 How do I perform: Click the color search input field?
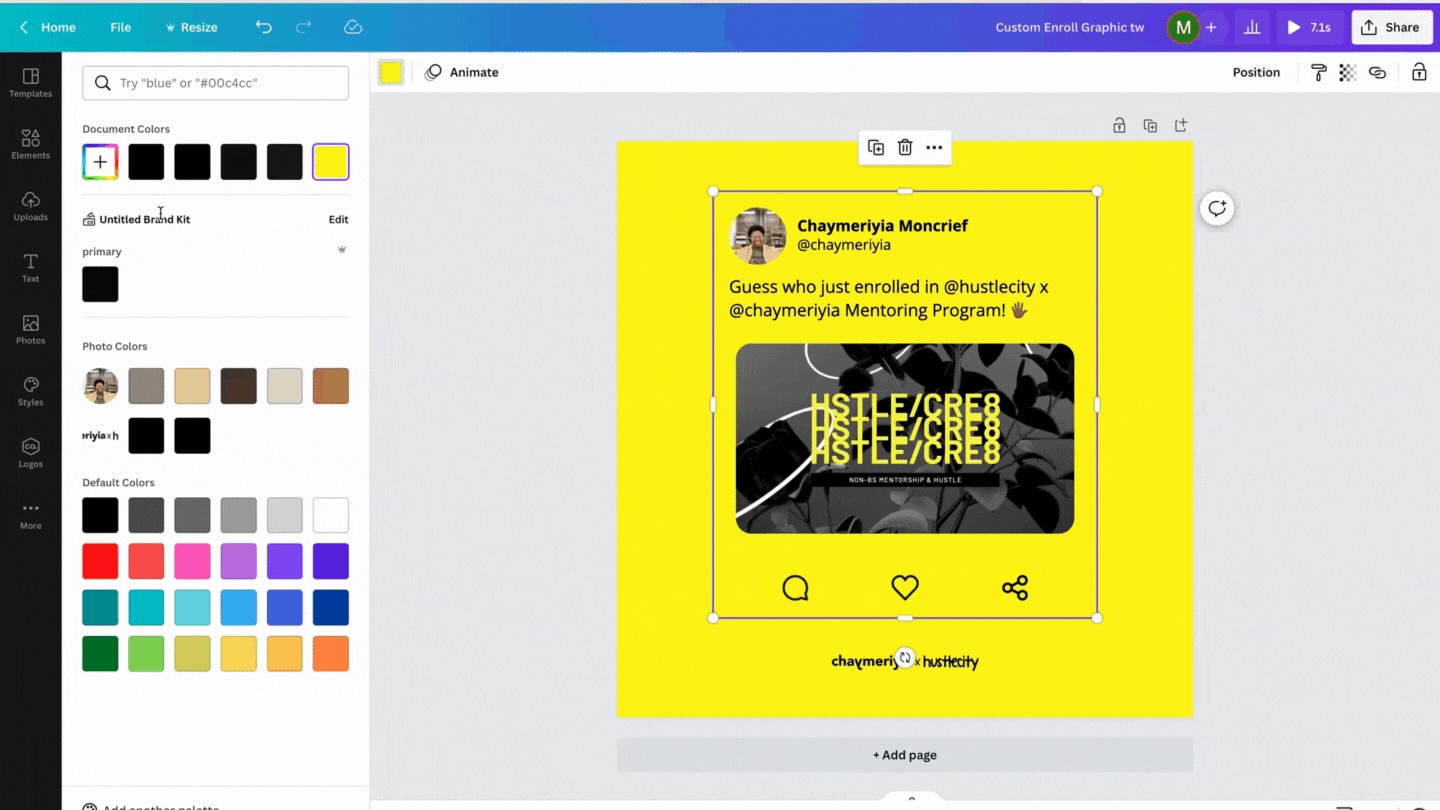pos(216,83)
